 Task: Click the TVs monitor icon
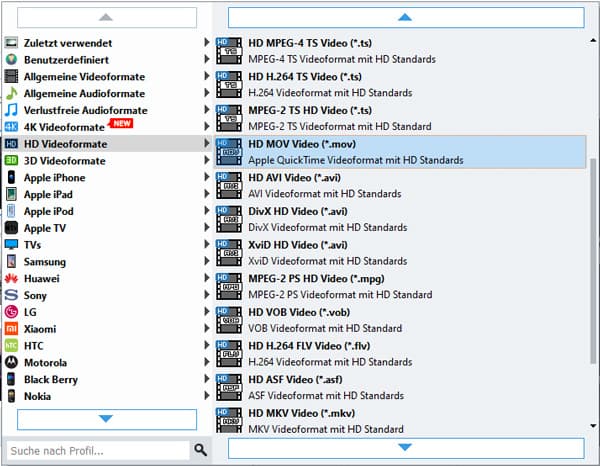pyautogui.click(x=11, y=244)
